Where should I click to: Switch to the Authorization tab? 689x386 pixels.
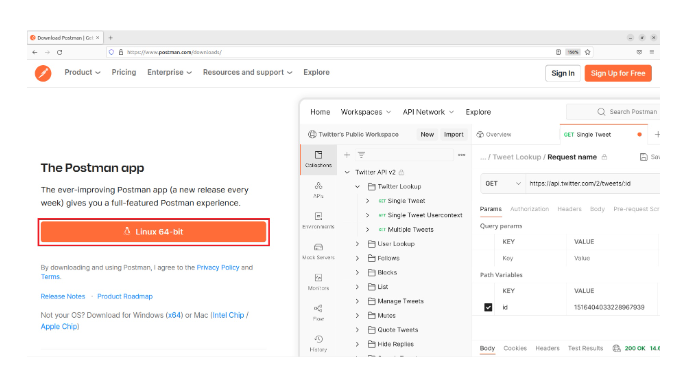(529, 209)
